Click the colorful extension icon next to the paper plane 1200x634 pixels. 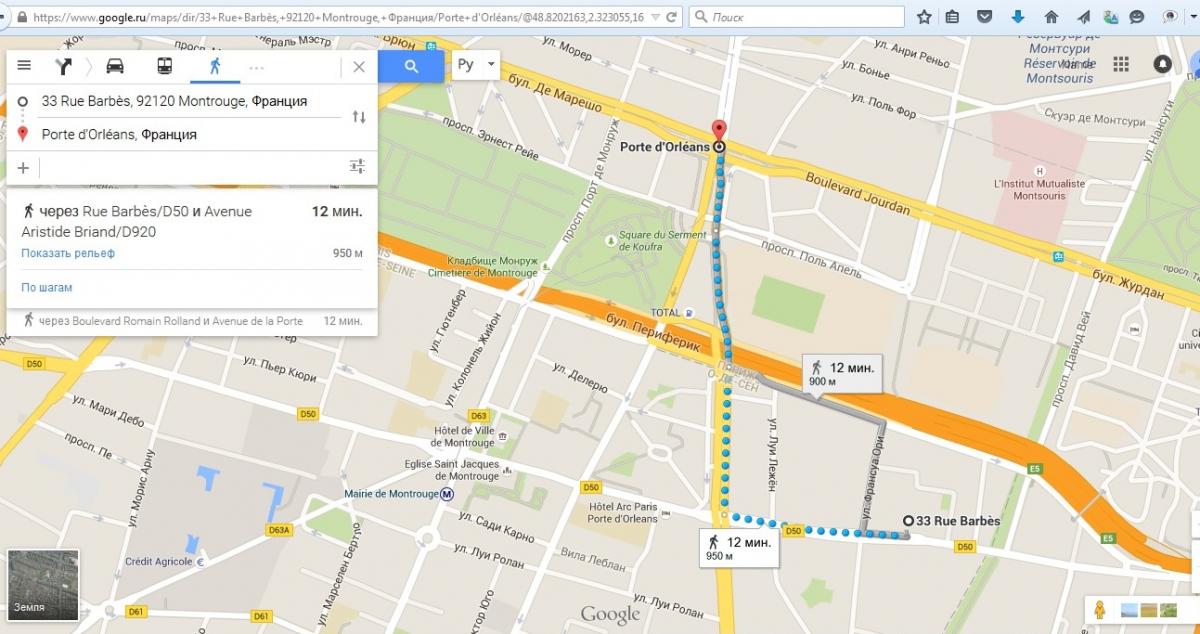tap(1112, 17)
